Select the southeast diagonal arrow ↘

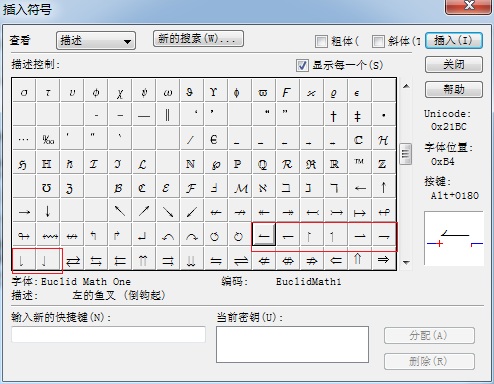click(168, 211)
